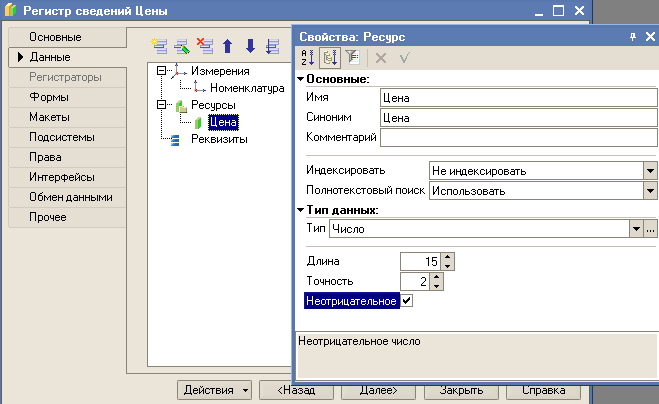Decrease Точность with down spinner

click(x=437, y=286)
